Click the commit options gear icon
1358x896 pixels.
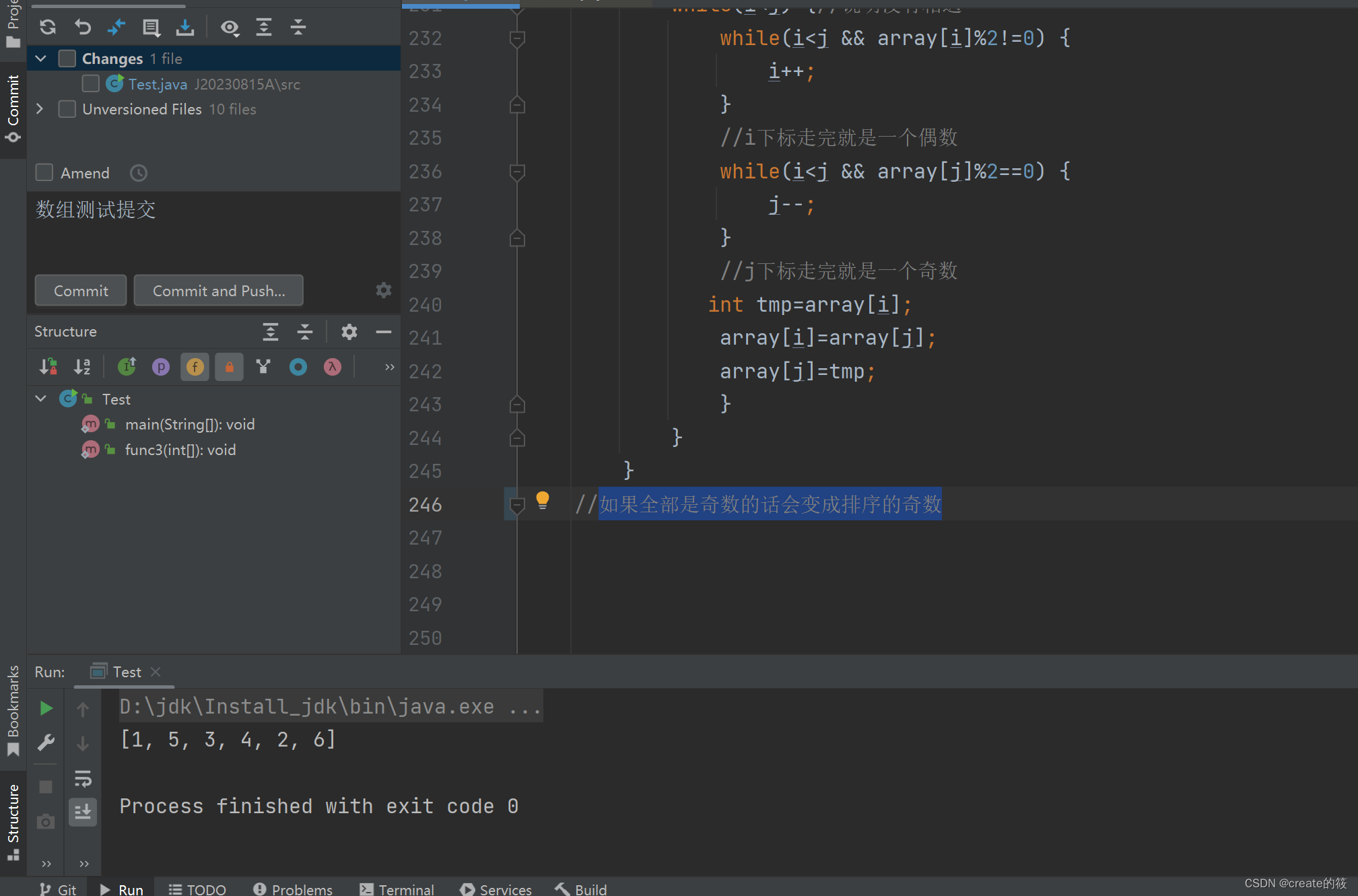point(383,290)
